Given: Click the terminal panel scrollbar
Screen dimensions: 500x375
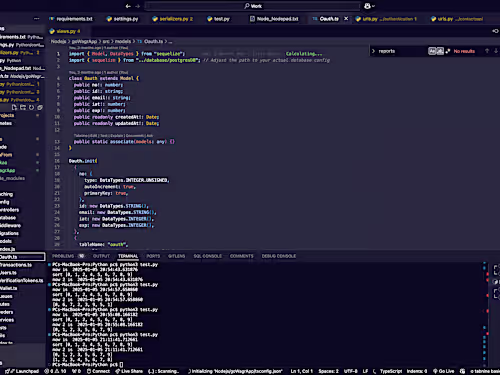Looking at the screenshot, I should (x=485, y=313).
